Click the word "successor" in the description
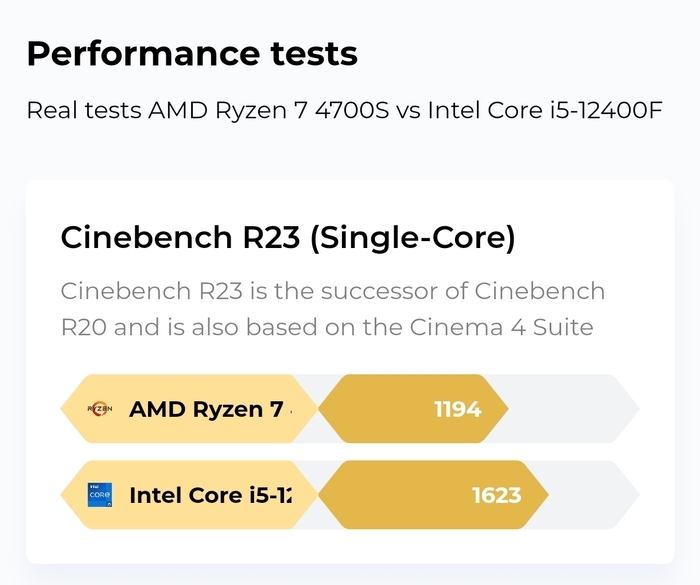 pos(393,291)
